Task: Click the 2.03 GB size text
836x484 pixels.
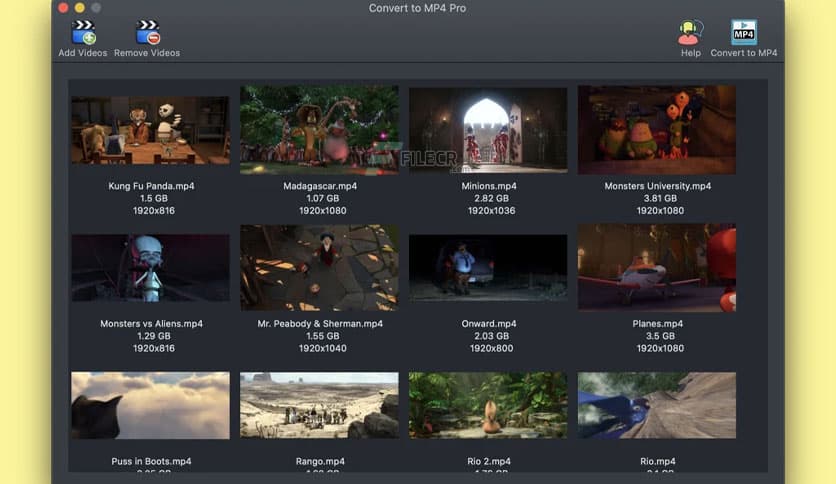Action: [491, 336]
